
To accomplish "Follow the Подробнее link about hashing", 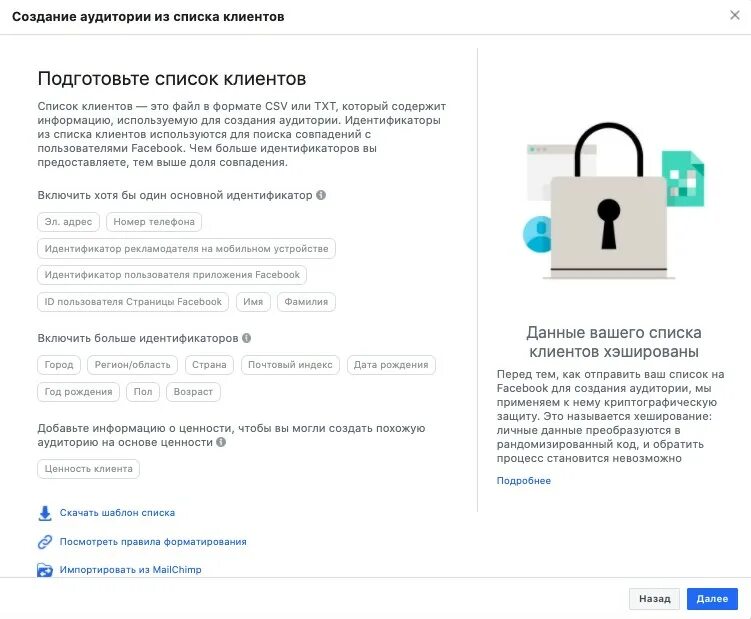I will [523, 481].
